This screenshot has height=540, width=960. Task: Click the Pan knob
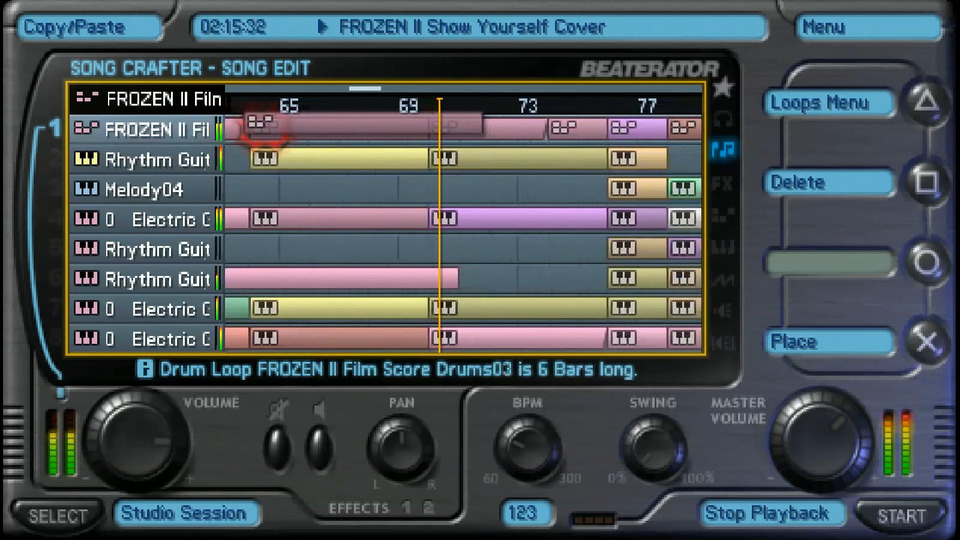(401, 448)
